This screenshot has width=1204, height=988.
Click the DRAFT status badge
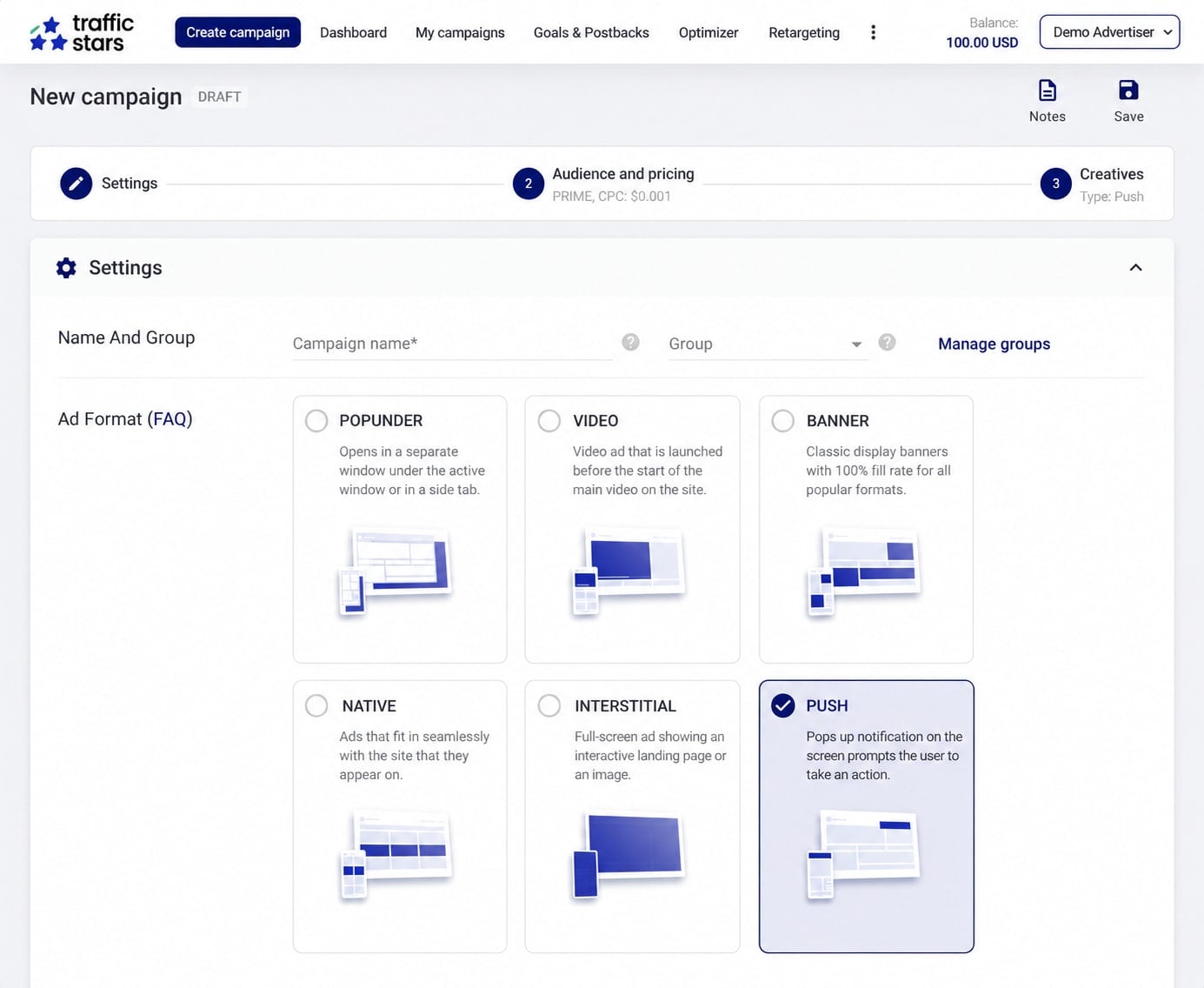click(219, 97)
